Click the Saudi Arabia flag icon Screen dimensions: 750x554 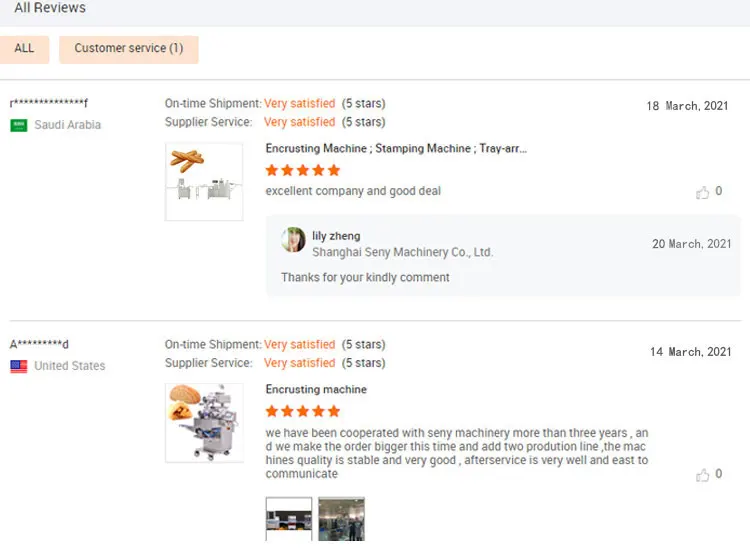point(19,125)
